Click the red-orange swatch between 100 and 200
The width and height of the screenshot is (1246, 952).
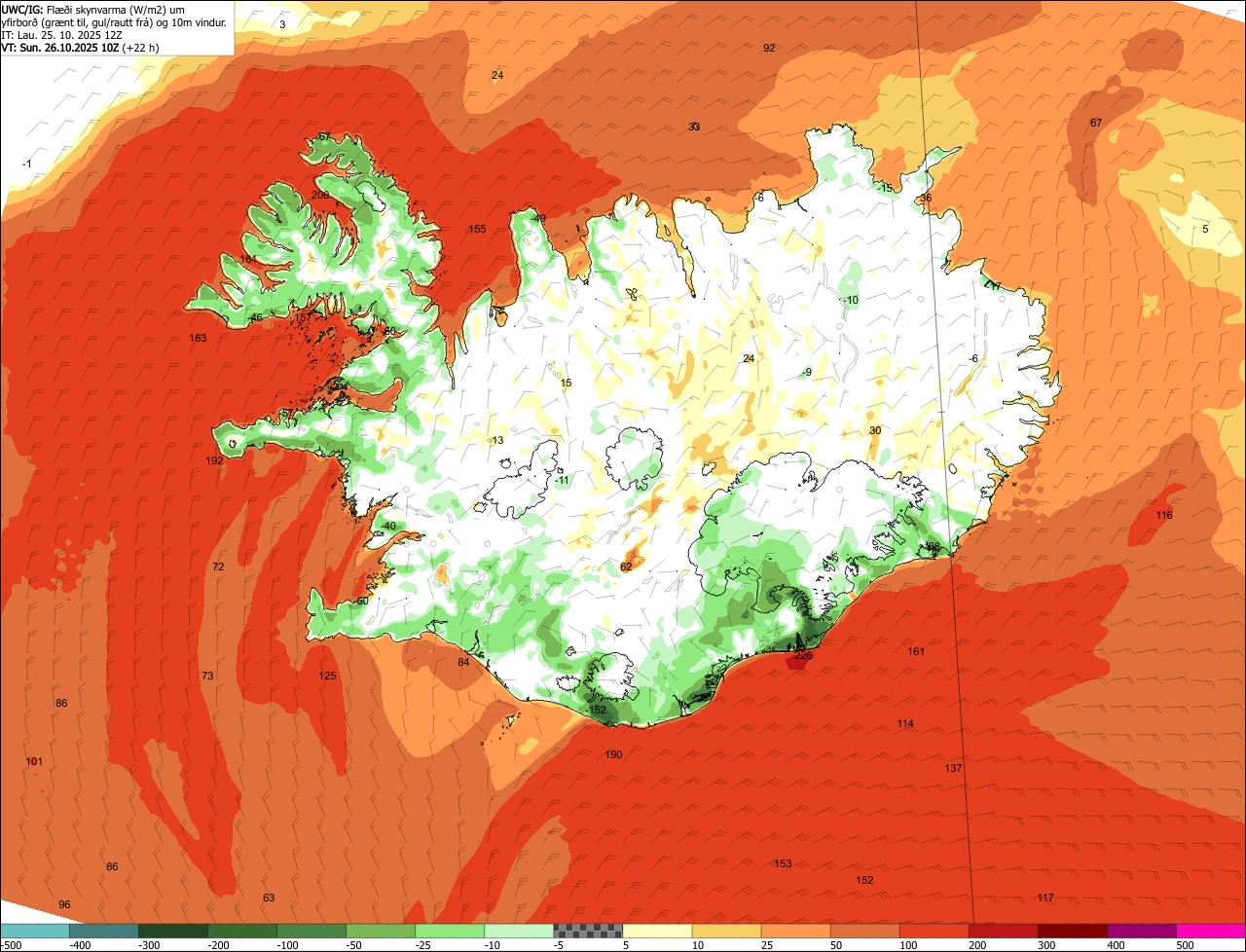point(934,931)
